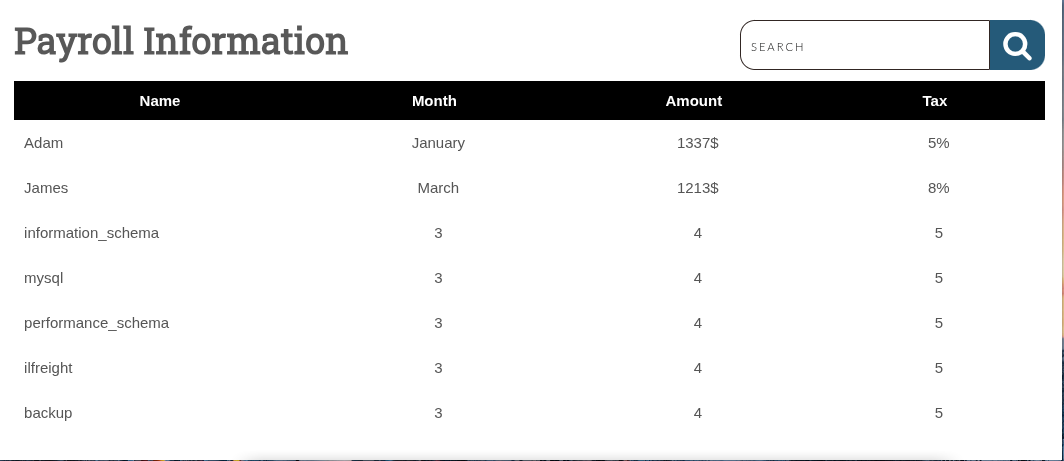Focus the Search input field

pyautogui.click(x=864, y=46)
